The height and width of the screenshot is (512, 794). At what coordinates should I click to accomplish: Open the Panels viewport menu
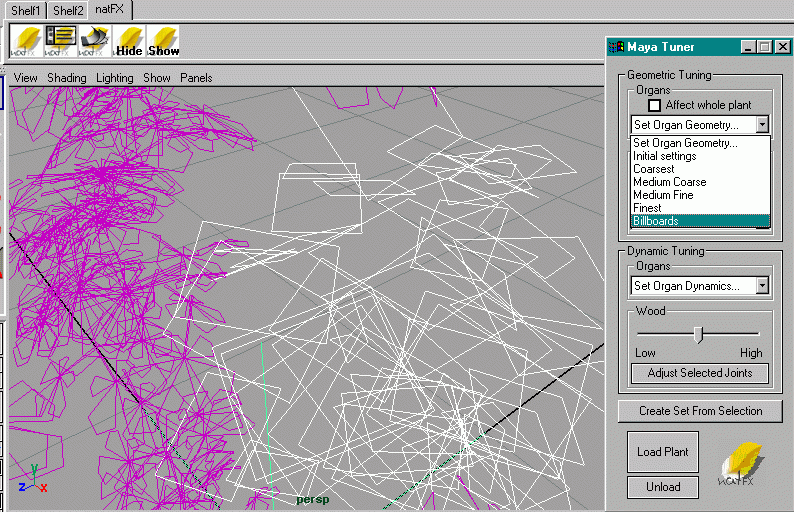pos(196,78)
